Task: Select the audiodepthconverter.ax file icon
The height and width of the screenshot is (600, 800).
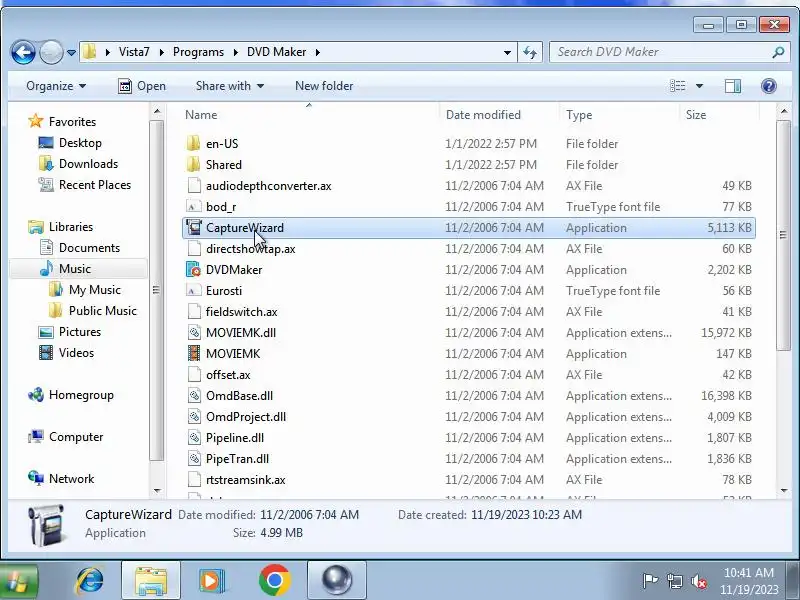Action: pyautogui.click(x=194, y=185)
